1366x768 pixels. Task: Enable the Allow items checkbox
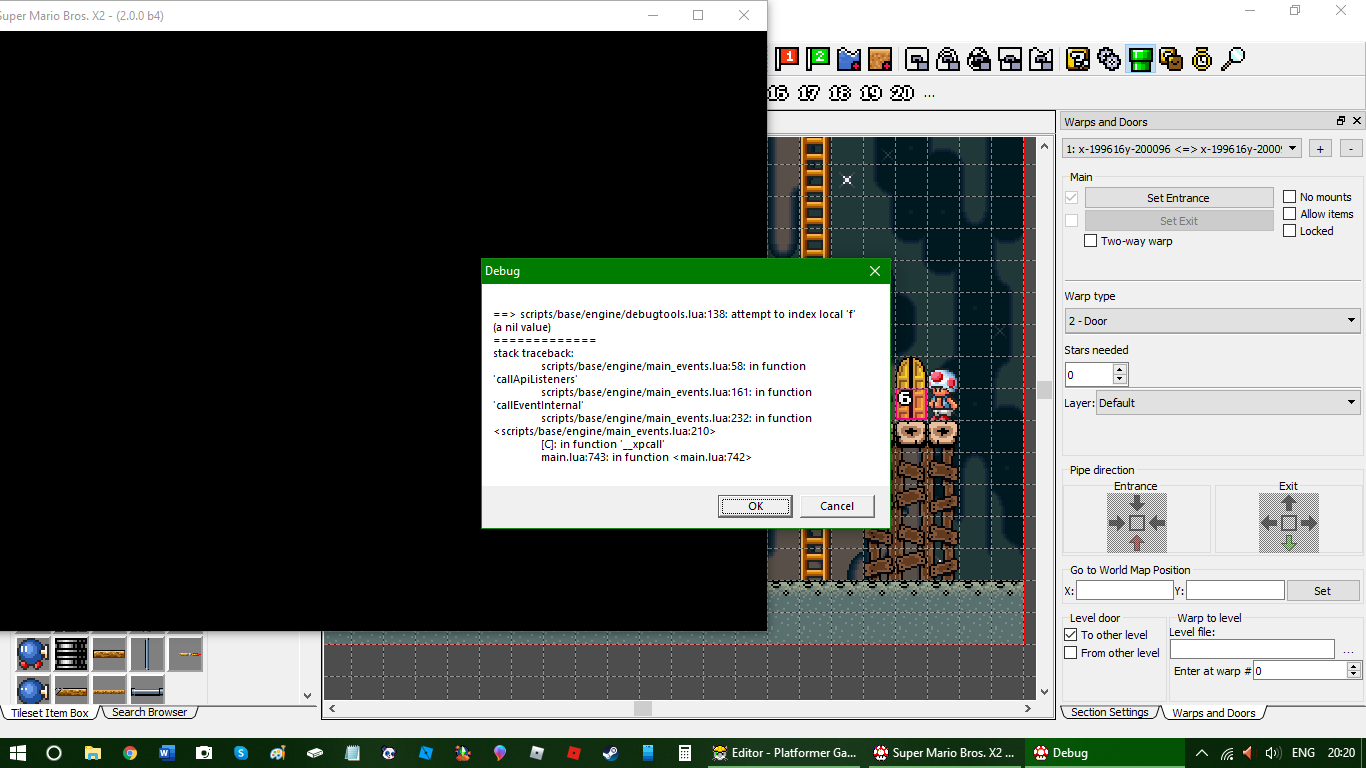coord(1290,214)
